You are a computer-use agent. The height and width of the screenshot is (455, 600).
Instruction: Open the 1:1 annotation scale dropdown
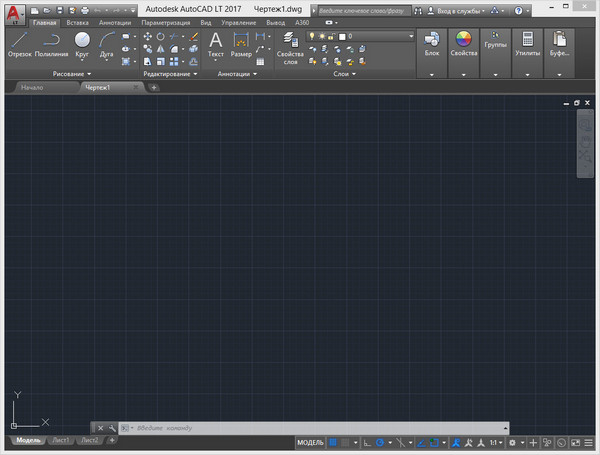tap(496, 443)
